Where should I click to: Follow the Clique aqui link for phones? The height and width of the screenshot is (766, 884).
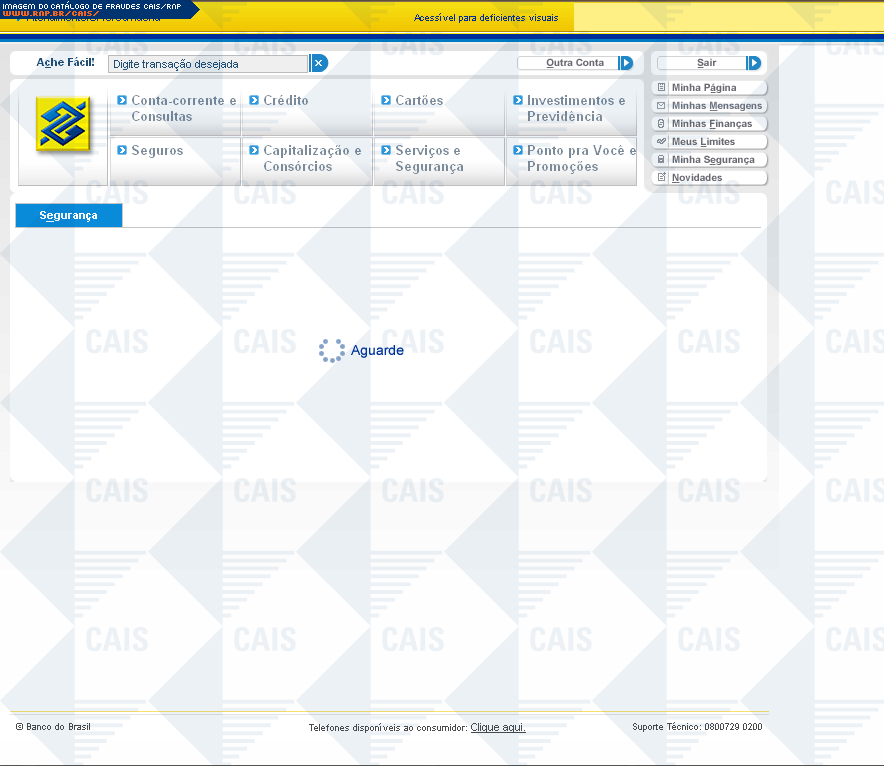coord(498,728)
